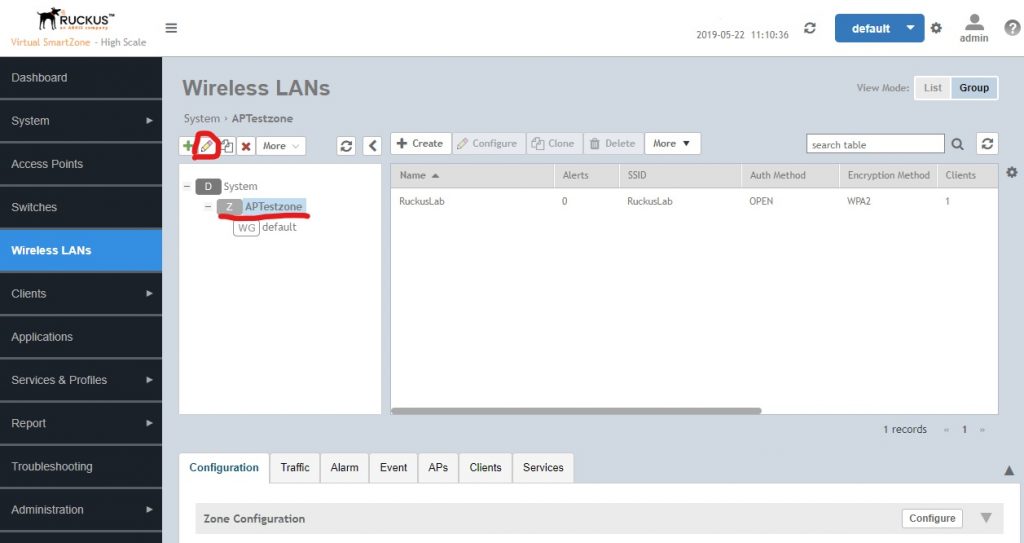The height and width of the screenshot is (543, 1024).
Task: Click the search magnifier icon
Action: click(957, 144)
